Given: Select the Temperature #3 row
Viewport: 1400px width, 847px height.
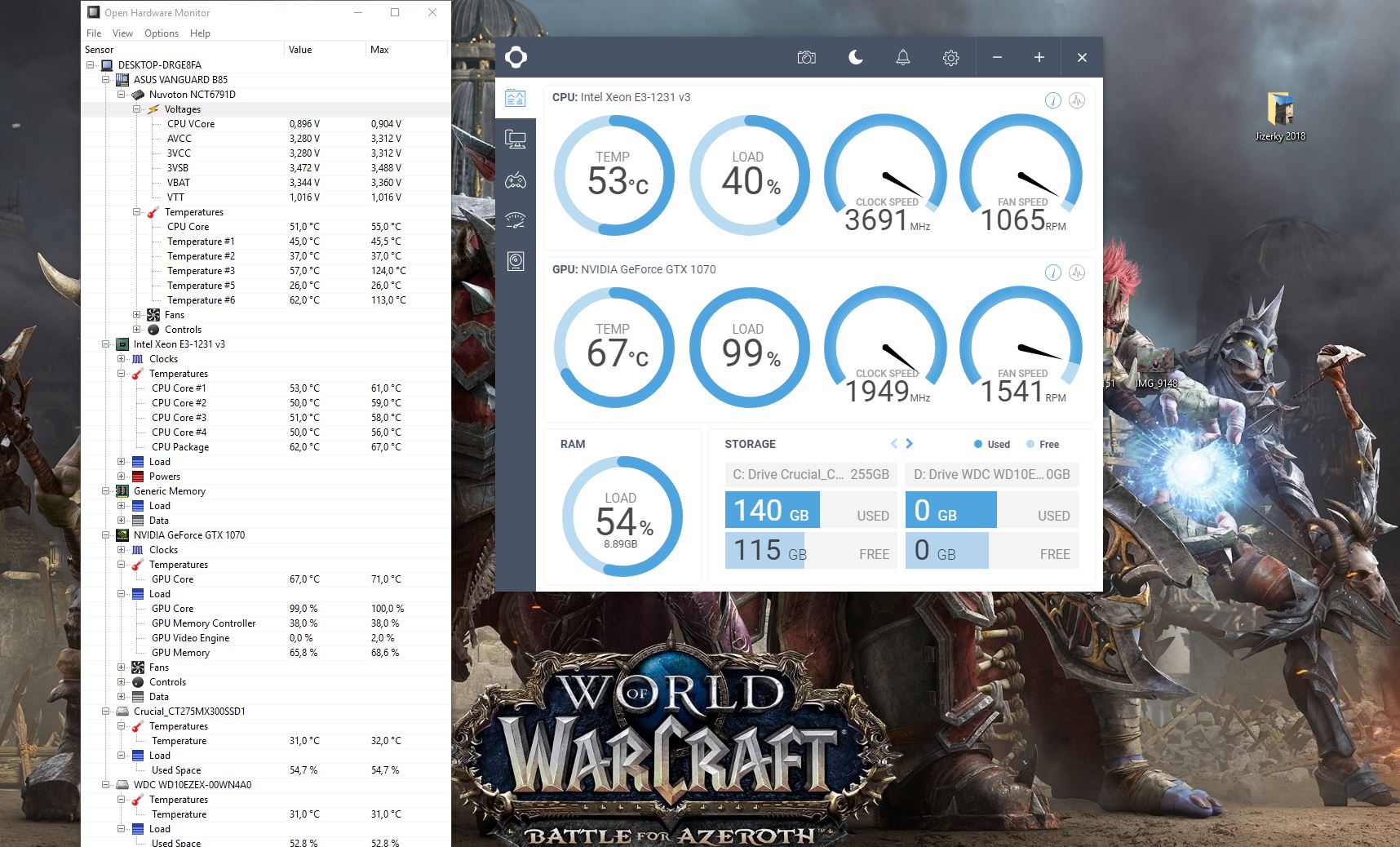Looking at the screenshot, I should [x=266, y=271].
